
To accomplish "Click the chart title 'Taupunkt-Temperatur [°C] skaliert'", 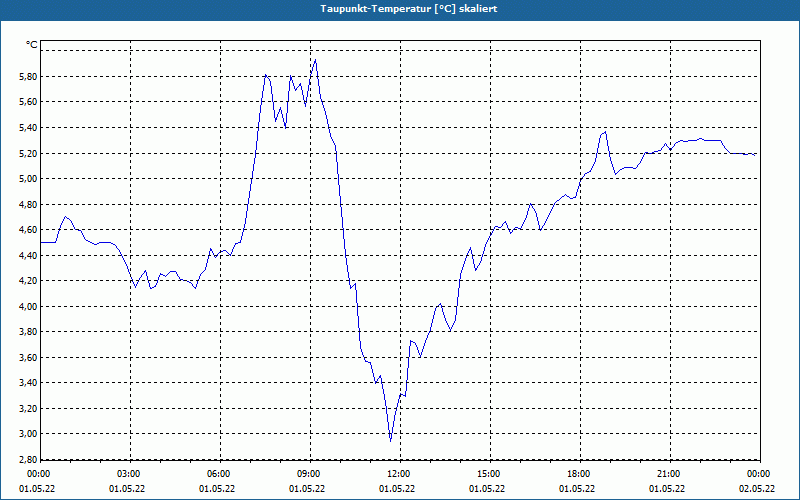I will pyautogui.click(x=409, y=9).
